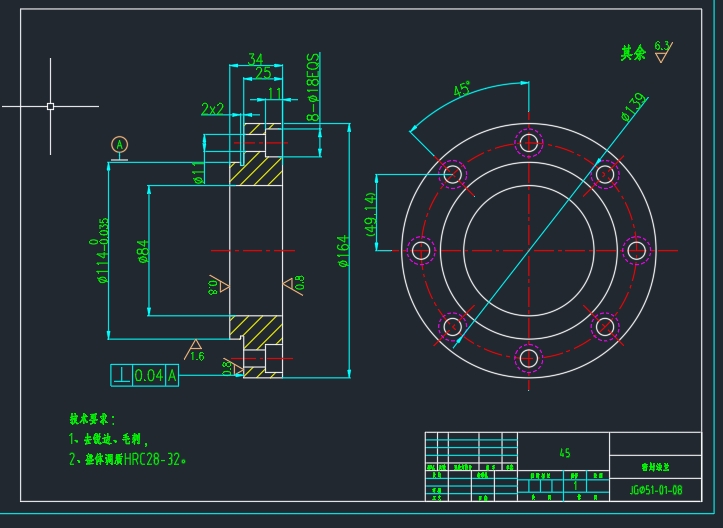
Task: Pick the 45° angular dimension text
Action: pos(462,89)
